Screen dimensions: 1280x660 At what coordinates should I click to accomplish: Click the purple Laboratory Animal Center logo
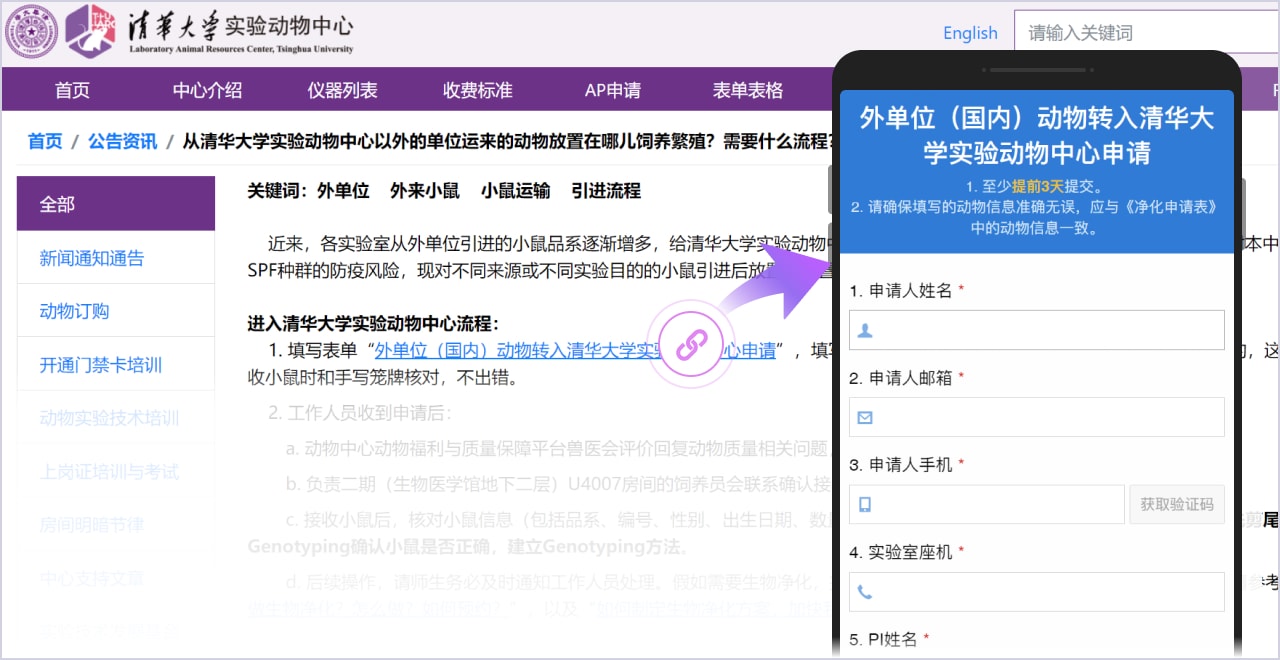(x=90, y=31)
